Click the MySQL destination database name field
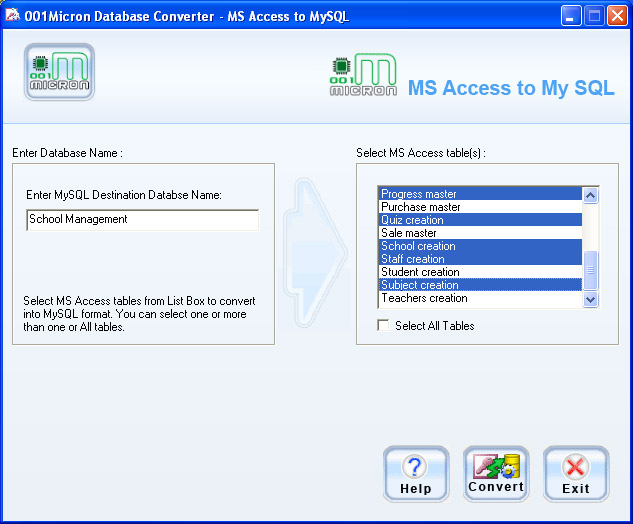This screenshot has width=633, height=524. (143, 220)
